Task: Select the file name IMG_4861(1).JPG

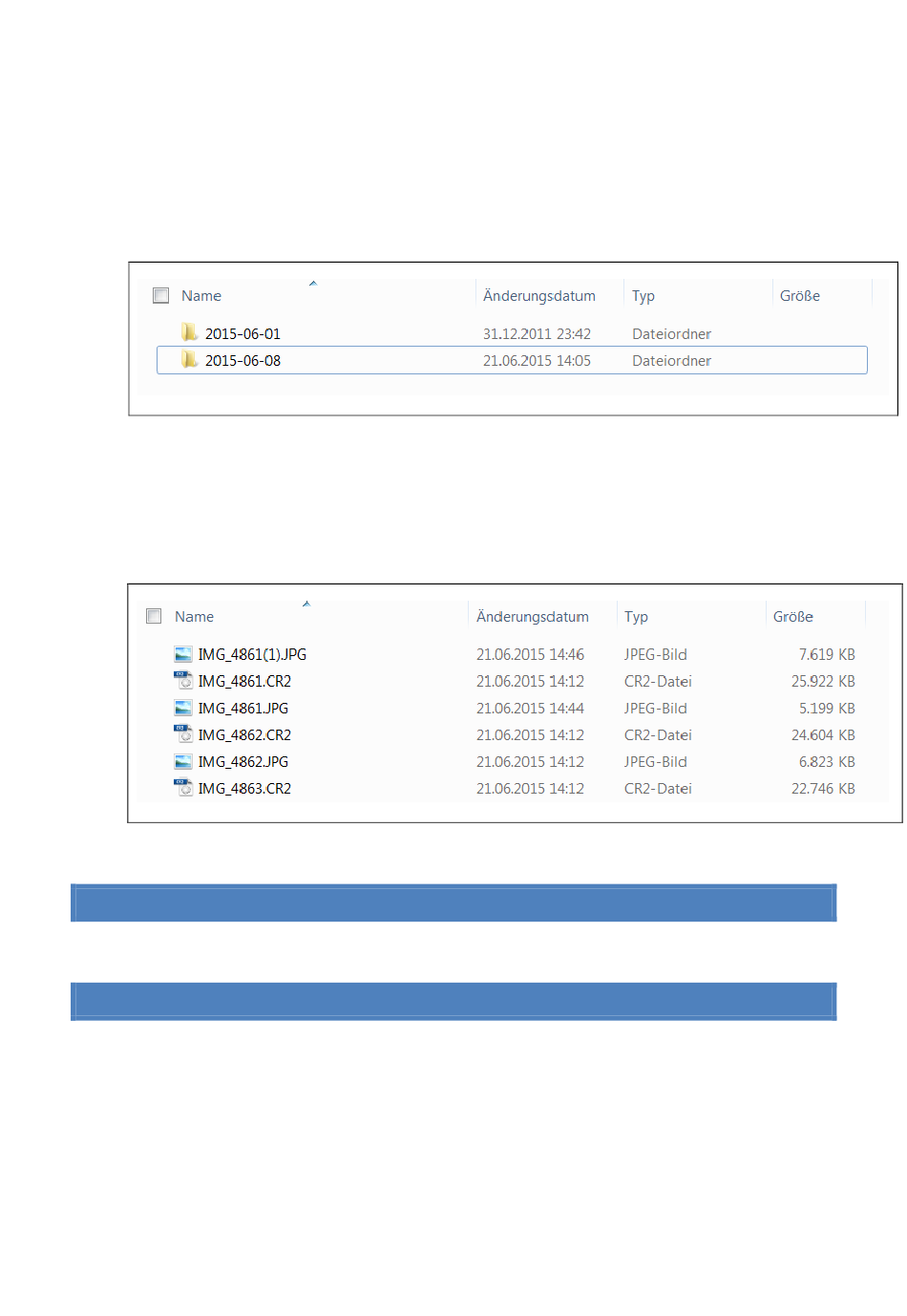Action: 252,654
